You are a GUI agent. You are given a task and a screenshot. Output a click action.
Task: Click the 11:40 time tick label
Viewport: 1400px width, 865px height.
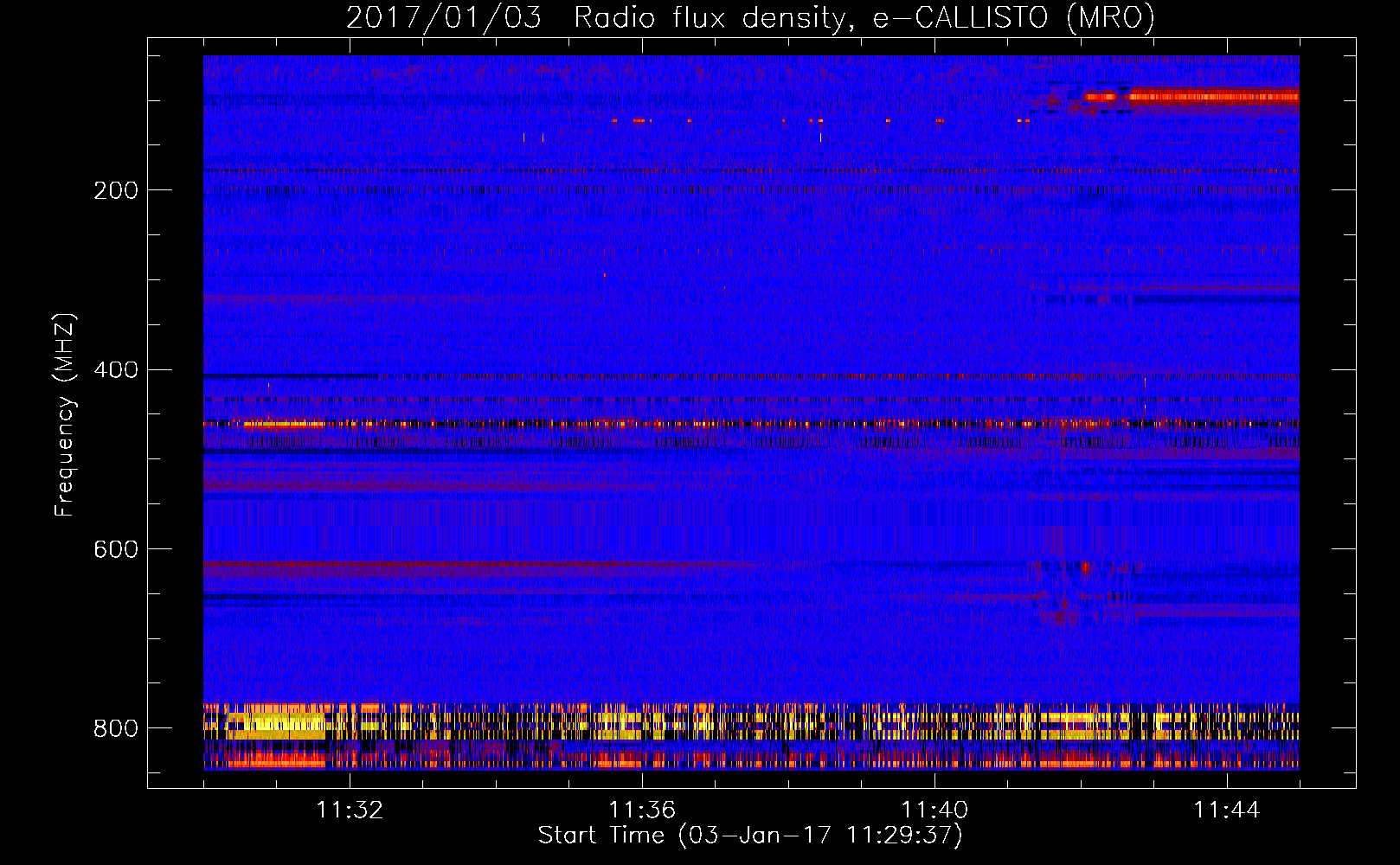point(934,811)
